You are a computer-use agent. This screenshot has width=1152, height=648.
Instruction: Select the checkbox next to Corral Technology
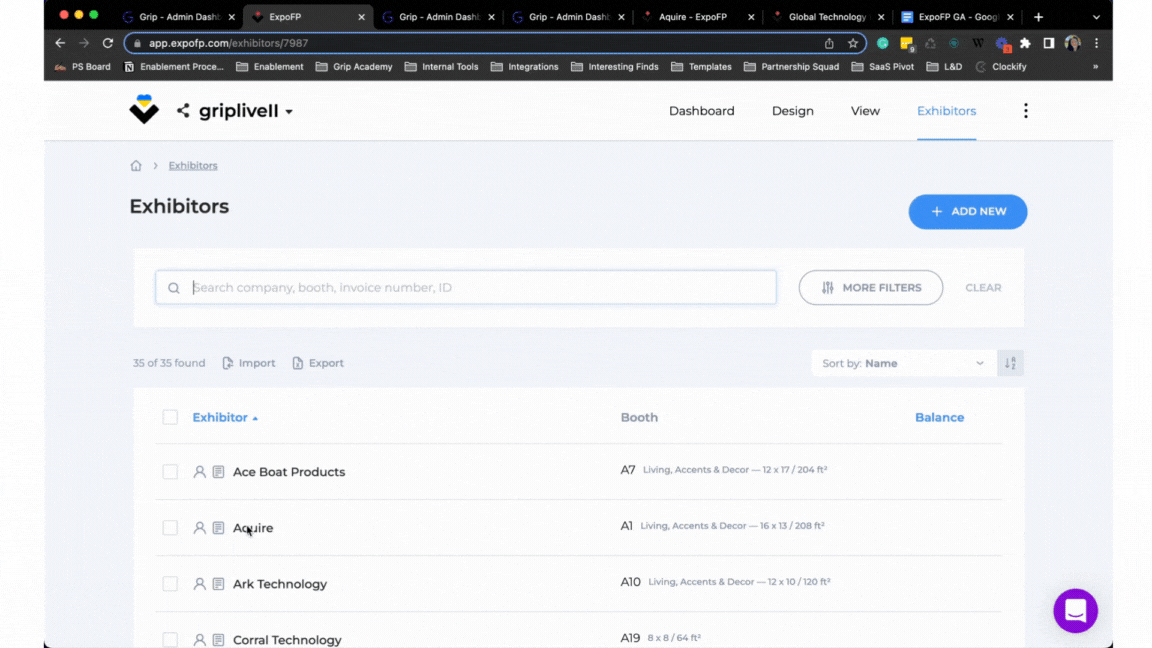170,639
